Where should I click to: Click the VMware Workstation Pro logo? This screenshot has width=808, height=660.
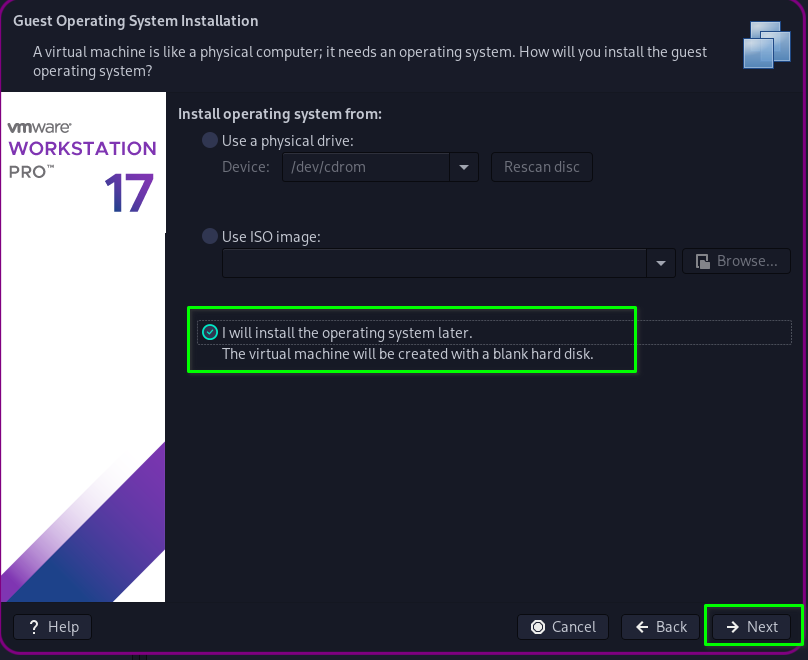pos(81,149)
